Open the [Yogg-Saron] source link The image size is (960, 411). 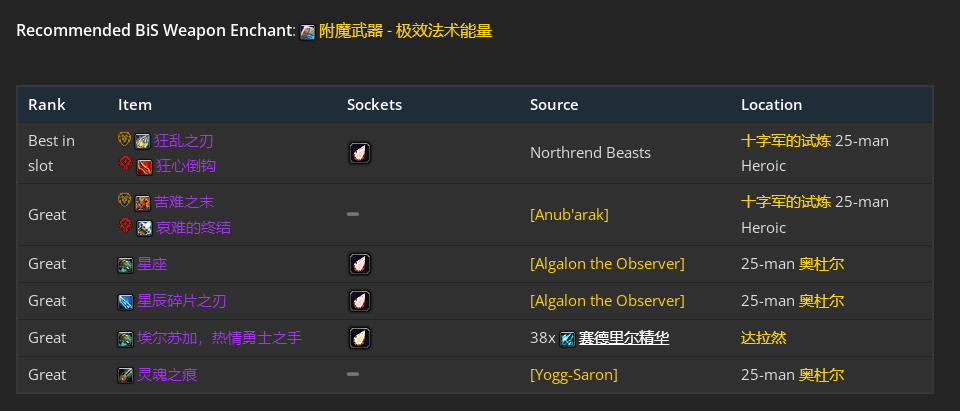coord(573,375)
